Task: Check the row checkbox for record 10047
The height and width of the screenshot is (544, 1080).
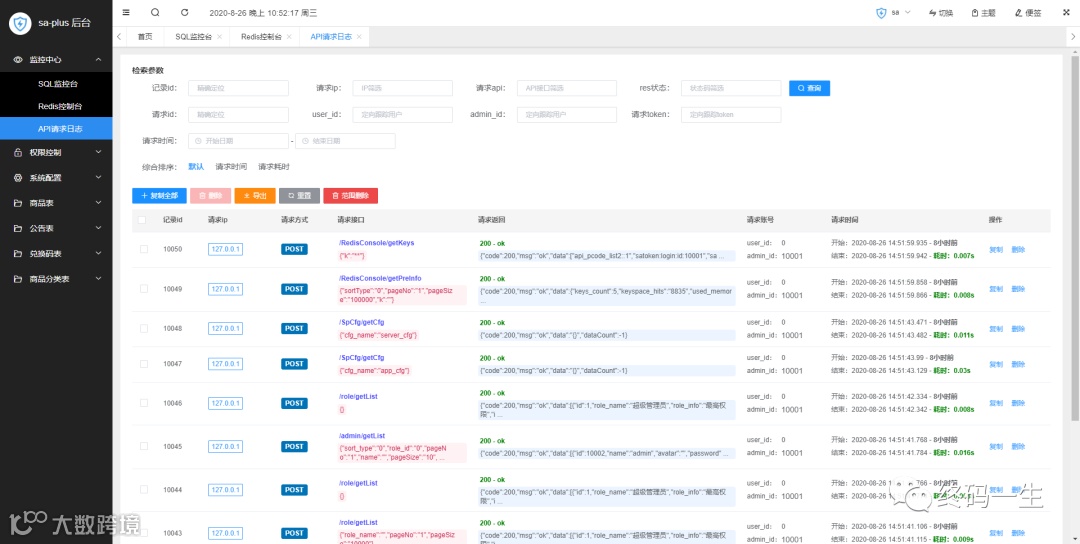Action: 144,364
